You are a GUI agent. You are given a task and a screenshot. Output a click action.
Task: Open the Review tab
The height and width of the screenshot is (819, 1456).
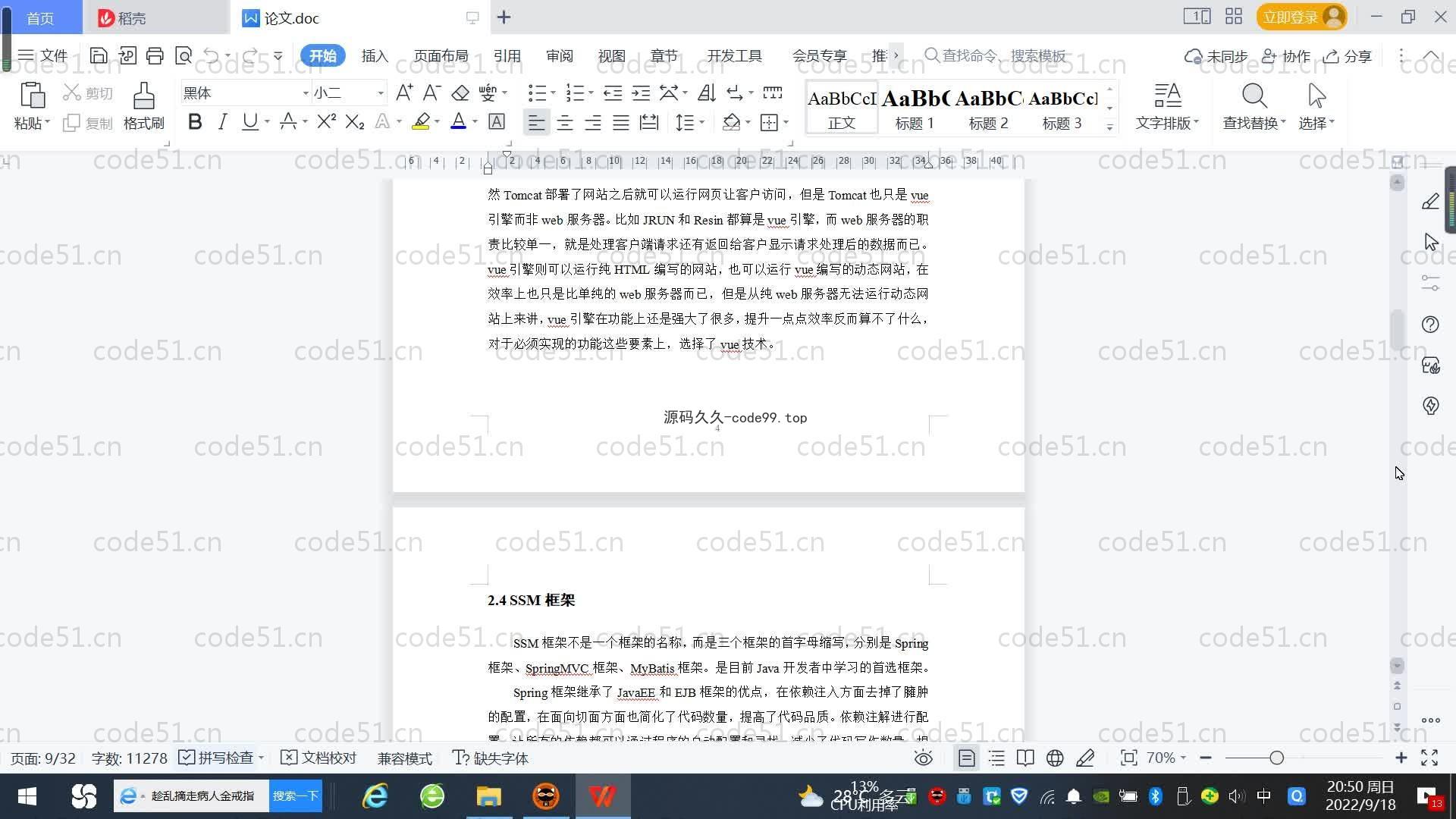[560, 56]
